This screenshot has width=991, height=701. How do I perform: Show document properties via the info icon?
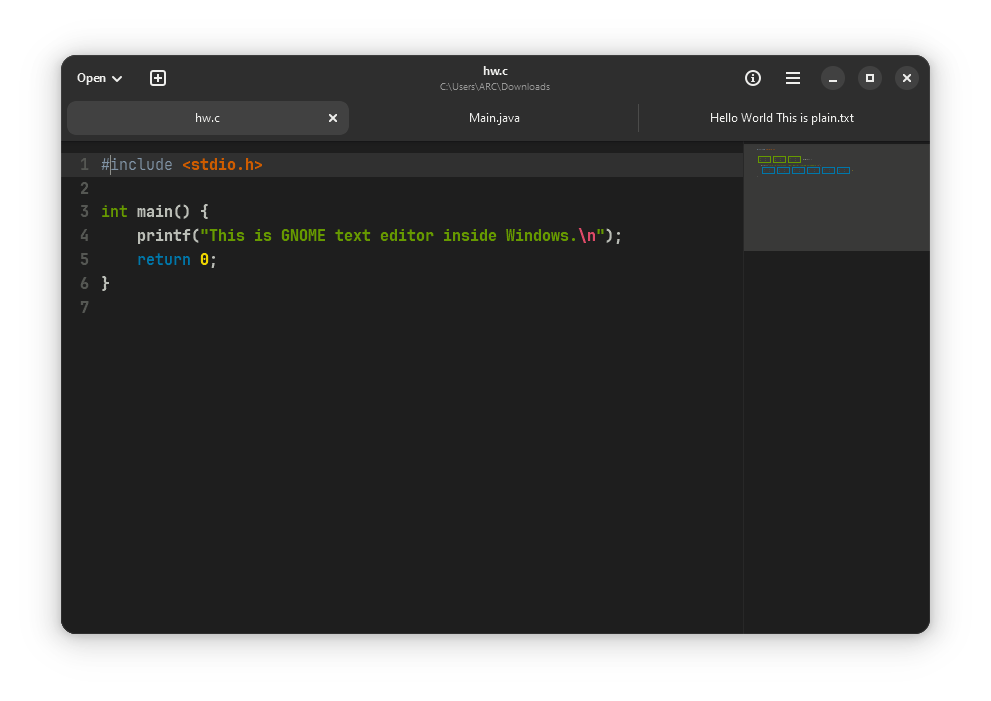(753, 78)
